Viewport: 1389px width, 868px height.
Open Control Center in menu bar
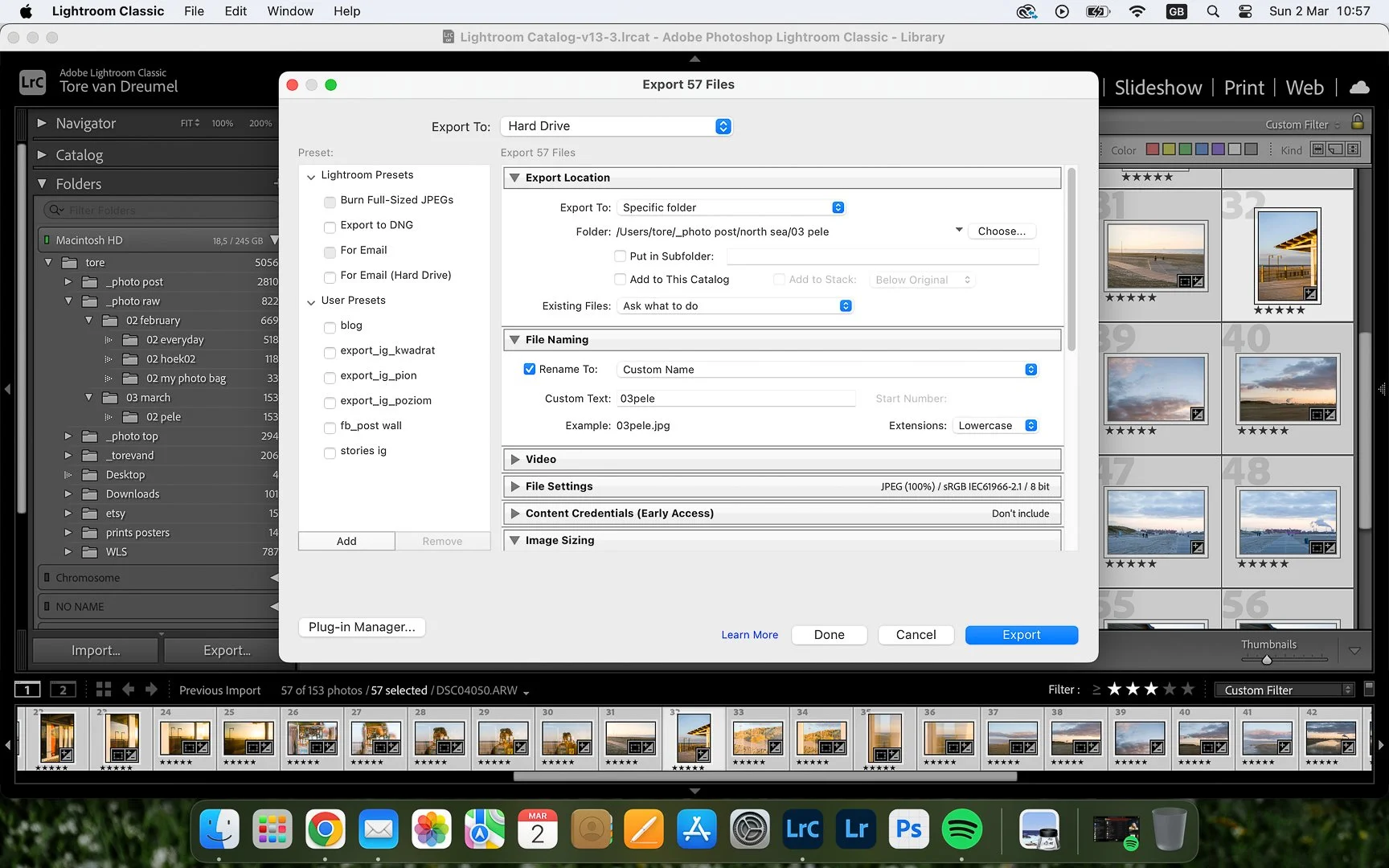pos(1245,11)
